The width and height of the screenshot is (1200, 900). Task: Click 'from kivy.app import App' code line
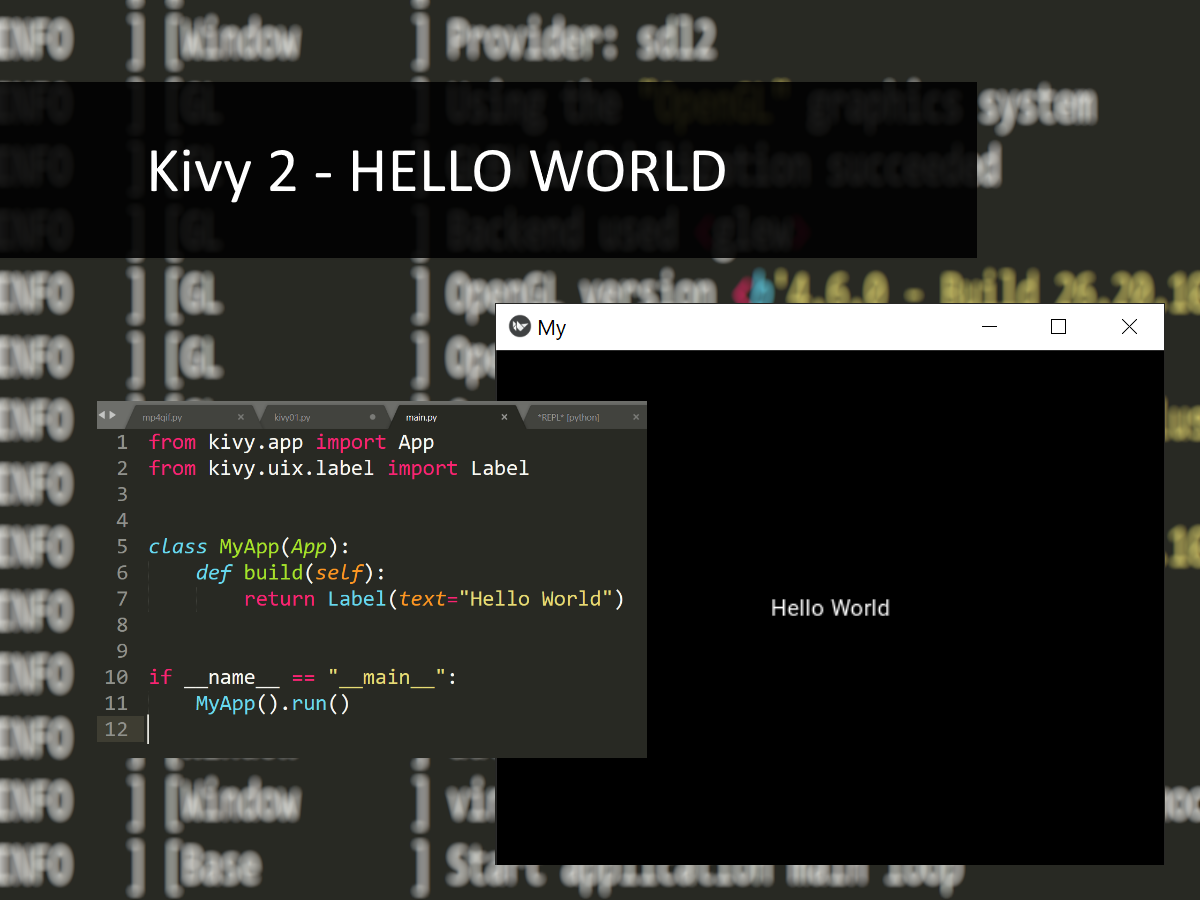291,442
